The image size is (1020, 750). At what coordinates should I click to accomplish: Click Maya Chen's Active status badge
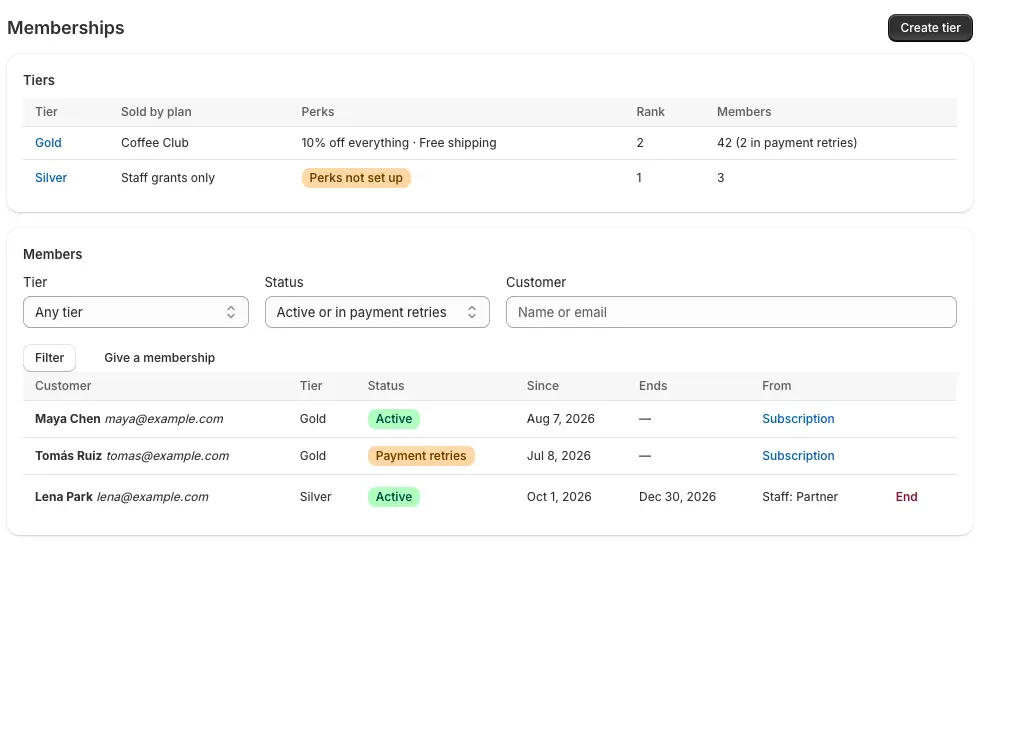pos(394,419)
